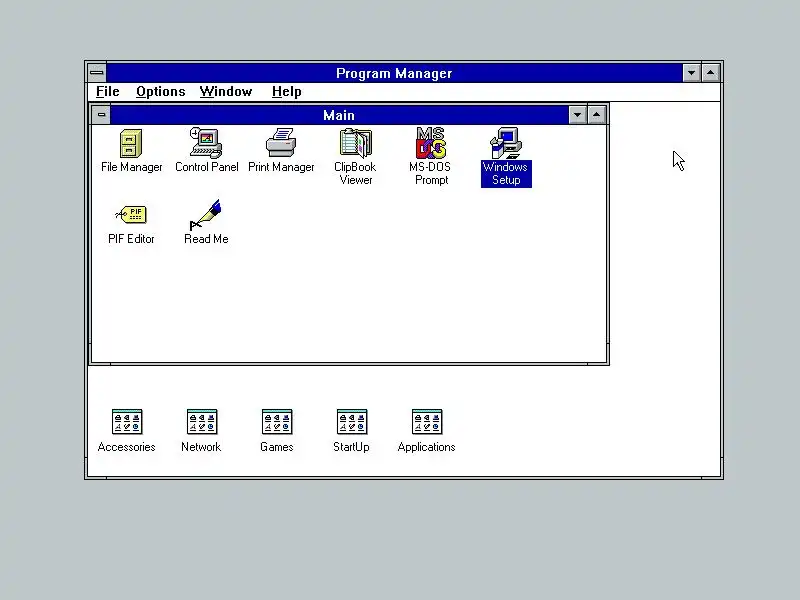The image size is (800, 600).
Task: Start the MS-DOS Prompt icon
Action: [x=431, y=143]
